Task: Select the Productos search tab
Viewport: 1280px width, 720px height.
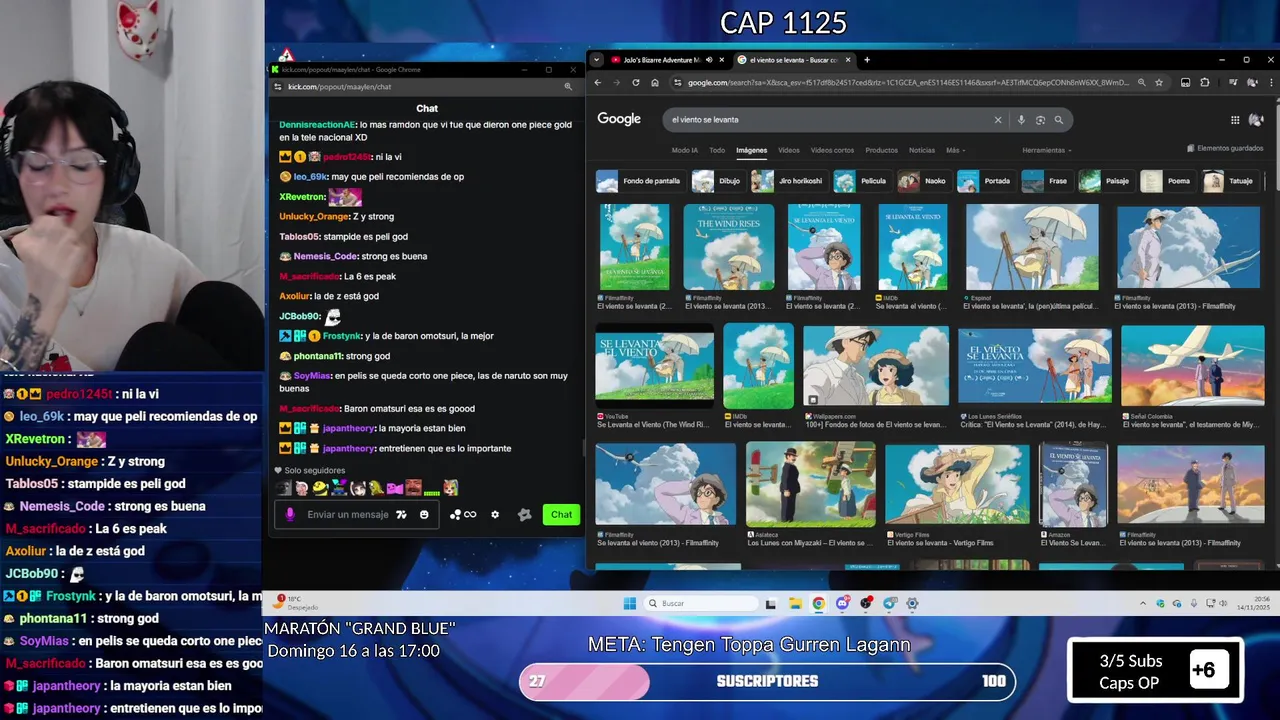Action: coord(881,150)
